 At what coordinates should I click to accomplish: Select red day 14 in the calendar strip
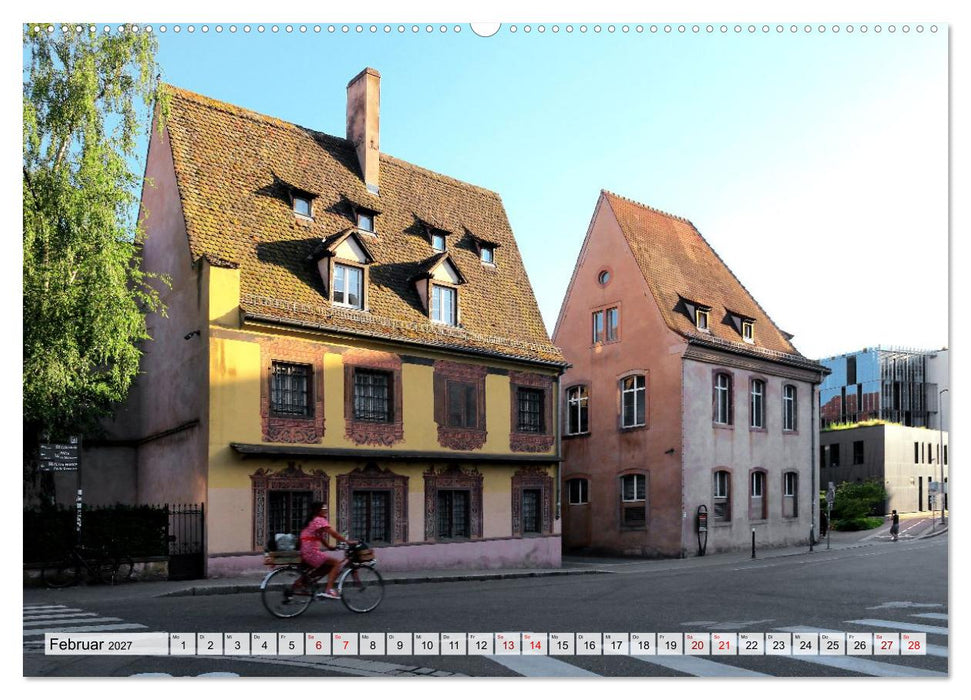[x=535, y=644]
